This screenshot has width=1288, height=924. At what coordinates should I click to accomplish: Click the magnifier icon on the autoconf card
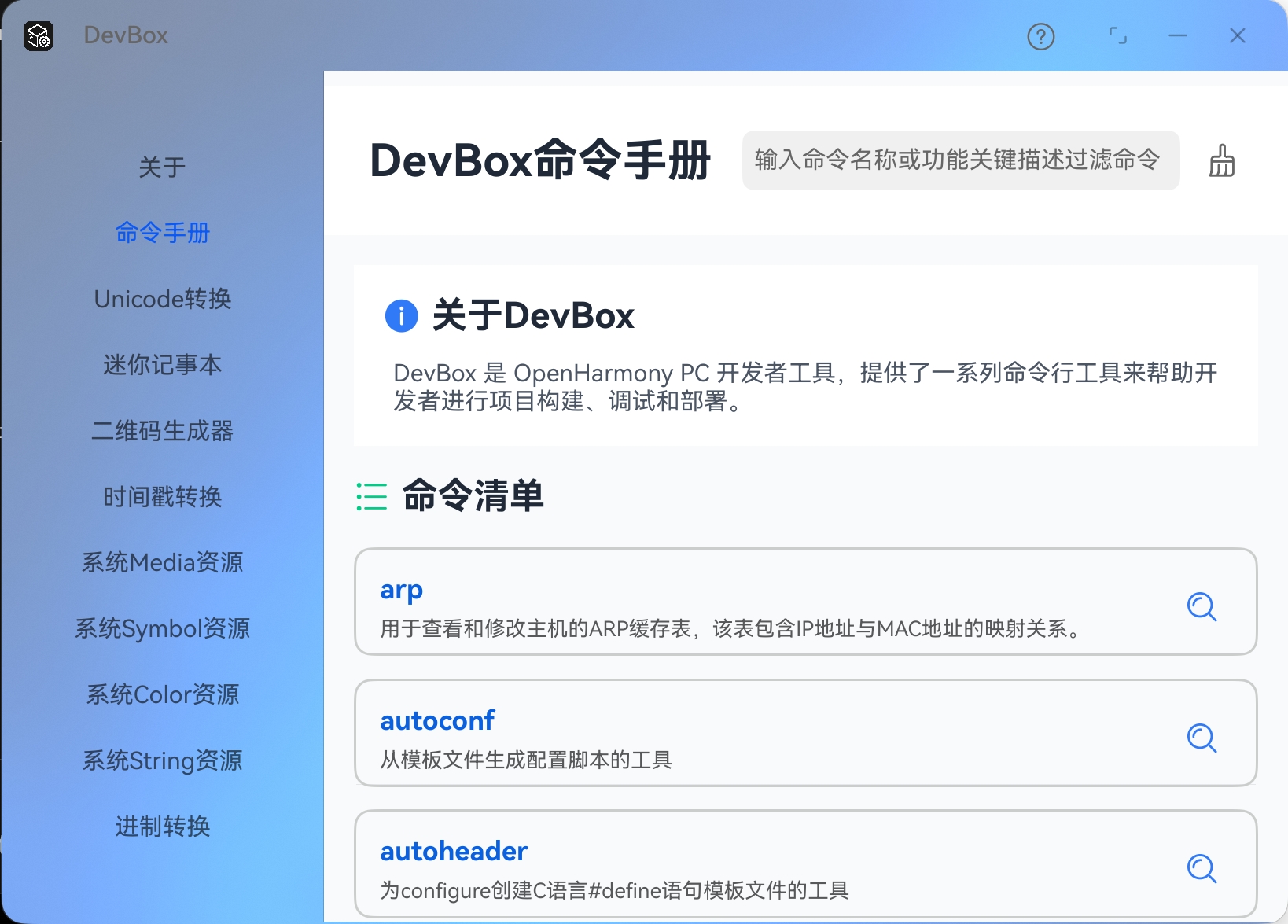point(1201,738)
